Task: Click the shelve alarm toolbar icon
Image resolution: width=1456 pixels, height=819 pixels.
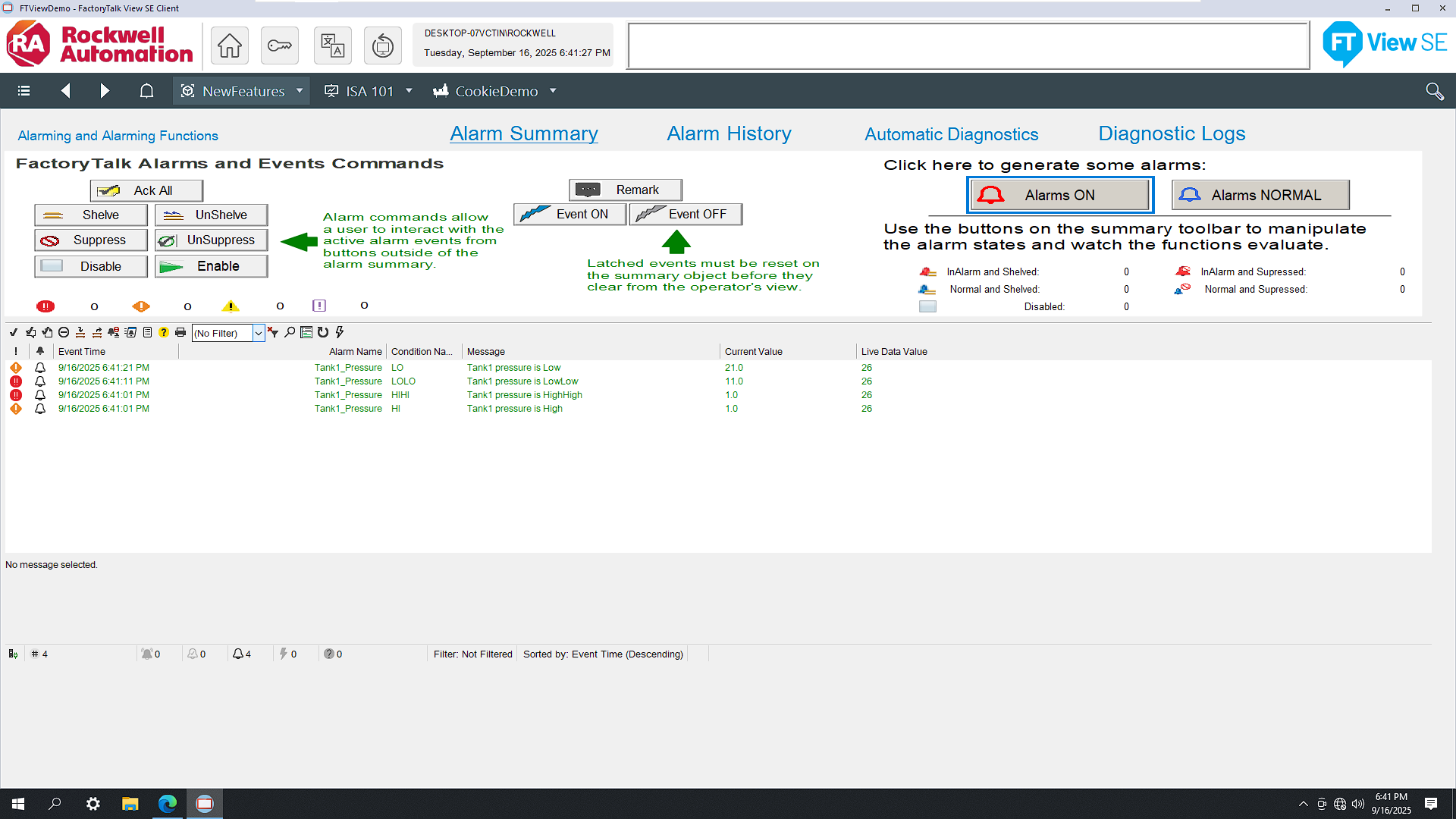Action: click(x=80, y=332)
